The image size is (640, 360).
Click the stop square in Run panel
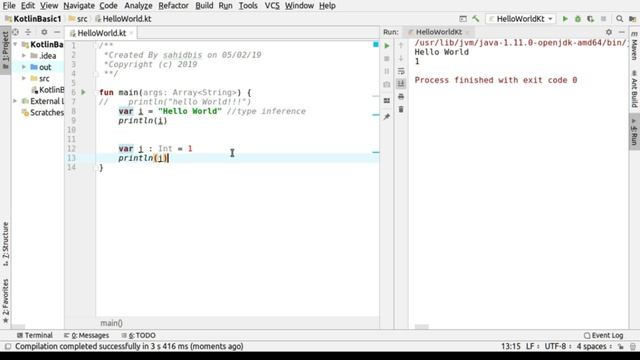(387, 59)
